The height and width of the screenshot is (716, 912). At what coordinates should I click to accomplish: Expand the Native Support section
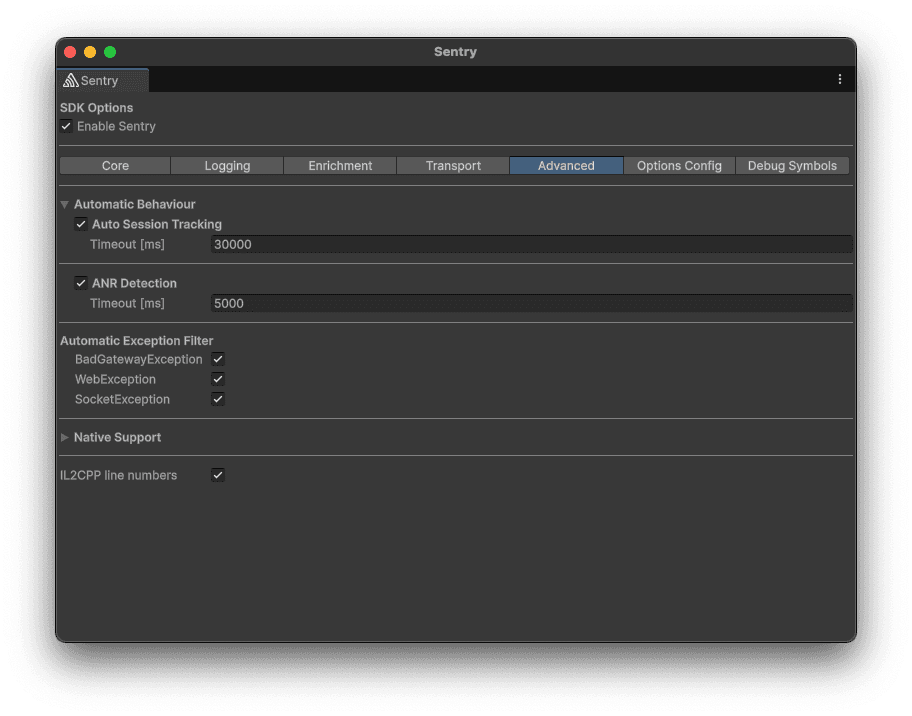(x=64, y=437)
